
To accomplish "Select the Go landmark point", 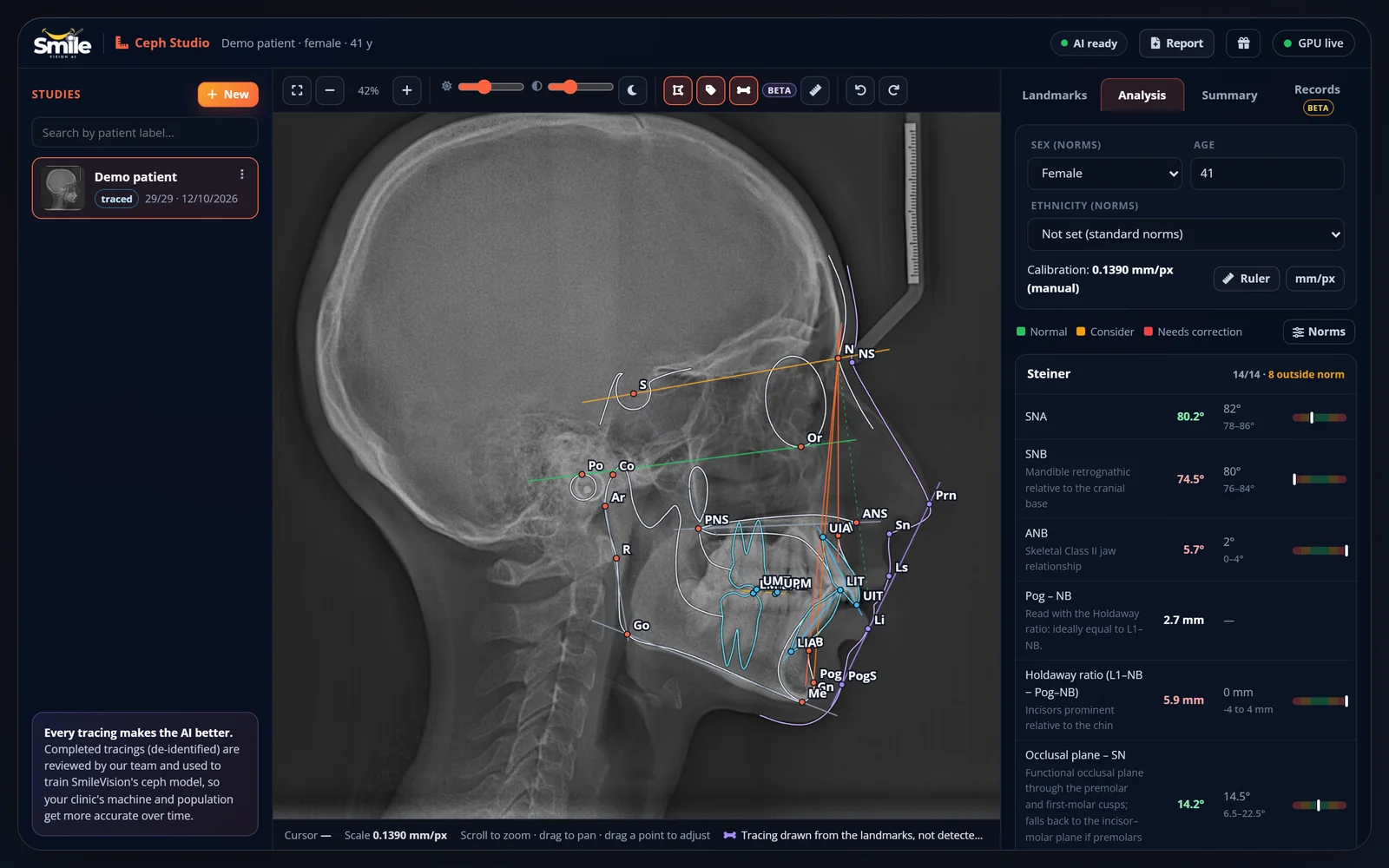I will pyautogui.click(x=627, y=635).
